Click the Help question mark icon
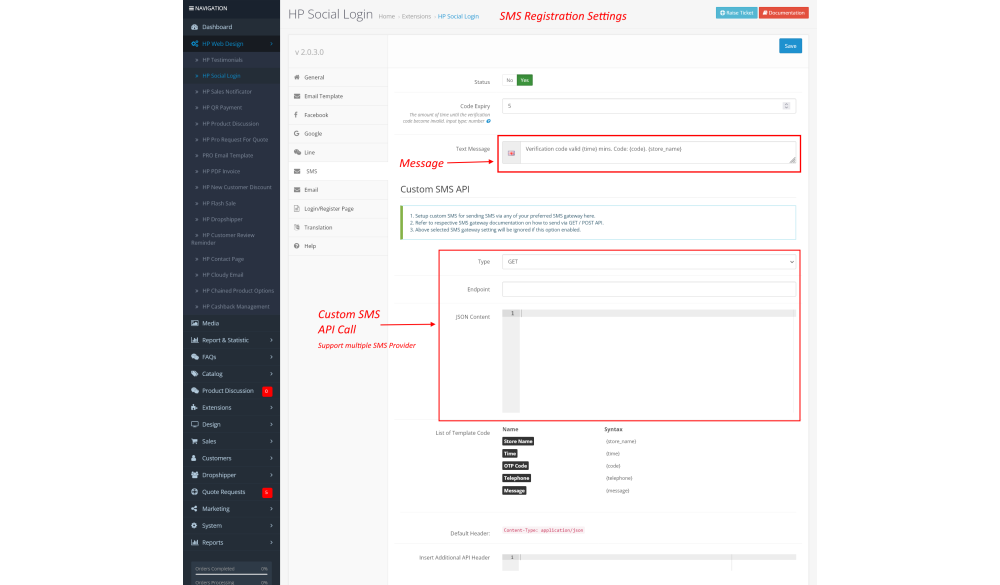Viewport: 1000px width, 585px height. coord(297,246)
